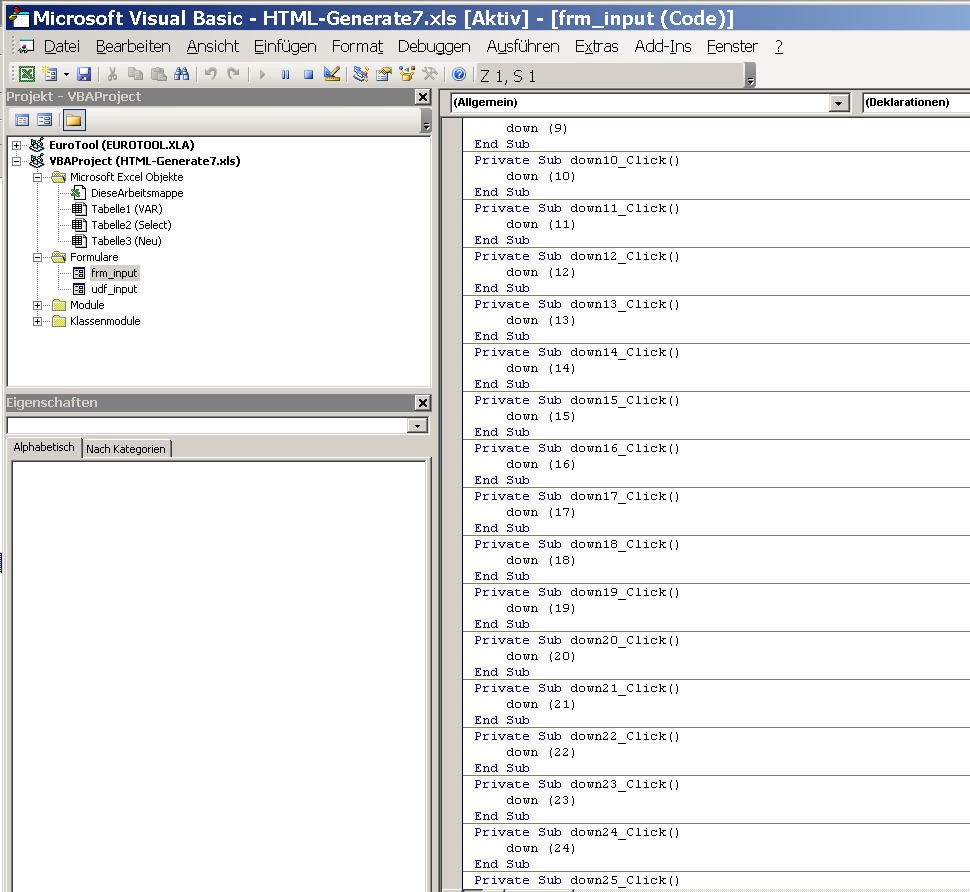The width and height of the screenshot is (970, 892).
Task: Expand the Module folder
Action: pyautogui.click(x=38, y=306)
